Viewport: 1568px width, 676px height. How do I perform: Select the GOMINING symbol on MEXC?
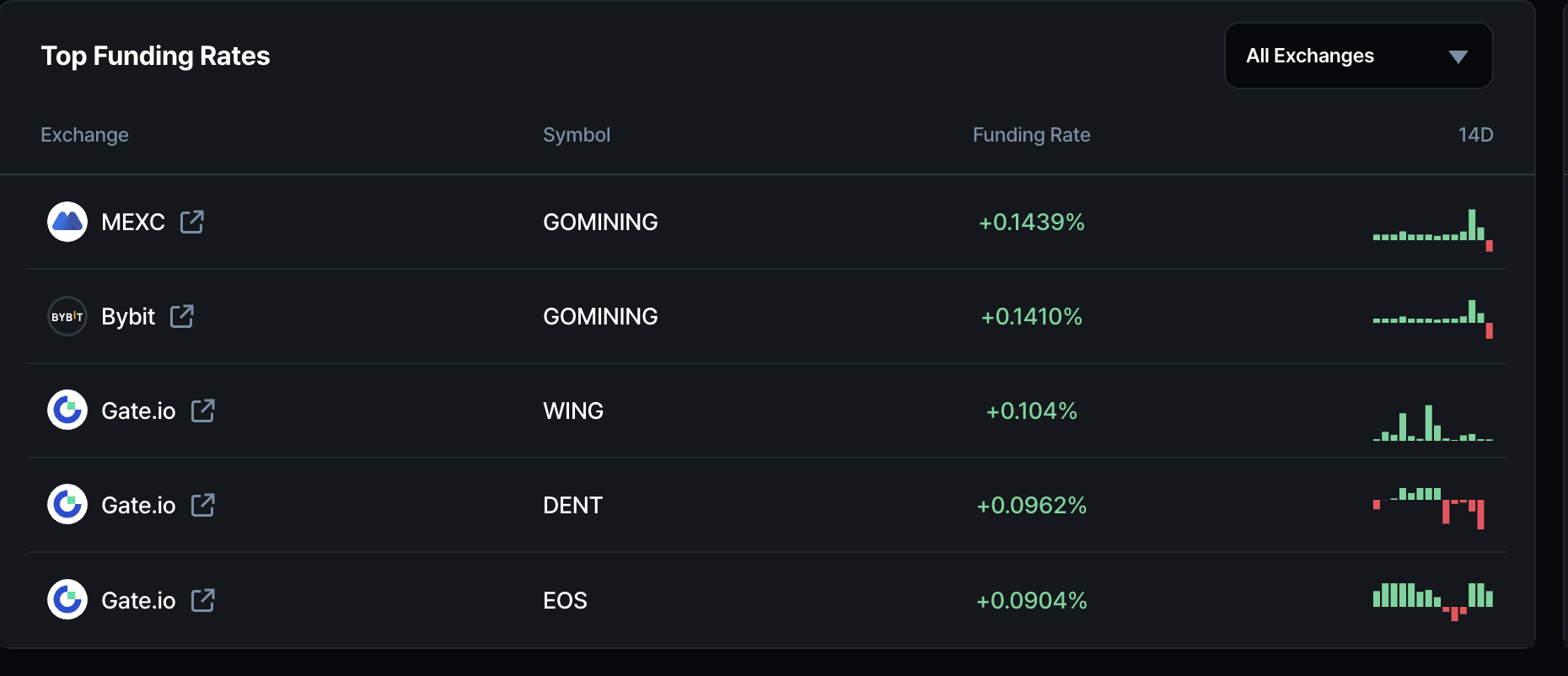pyautogui.click(x=600, y=222)
